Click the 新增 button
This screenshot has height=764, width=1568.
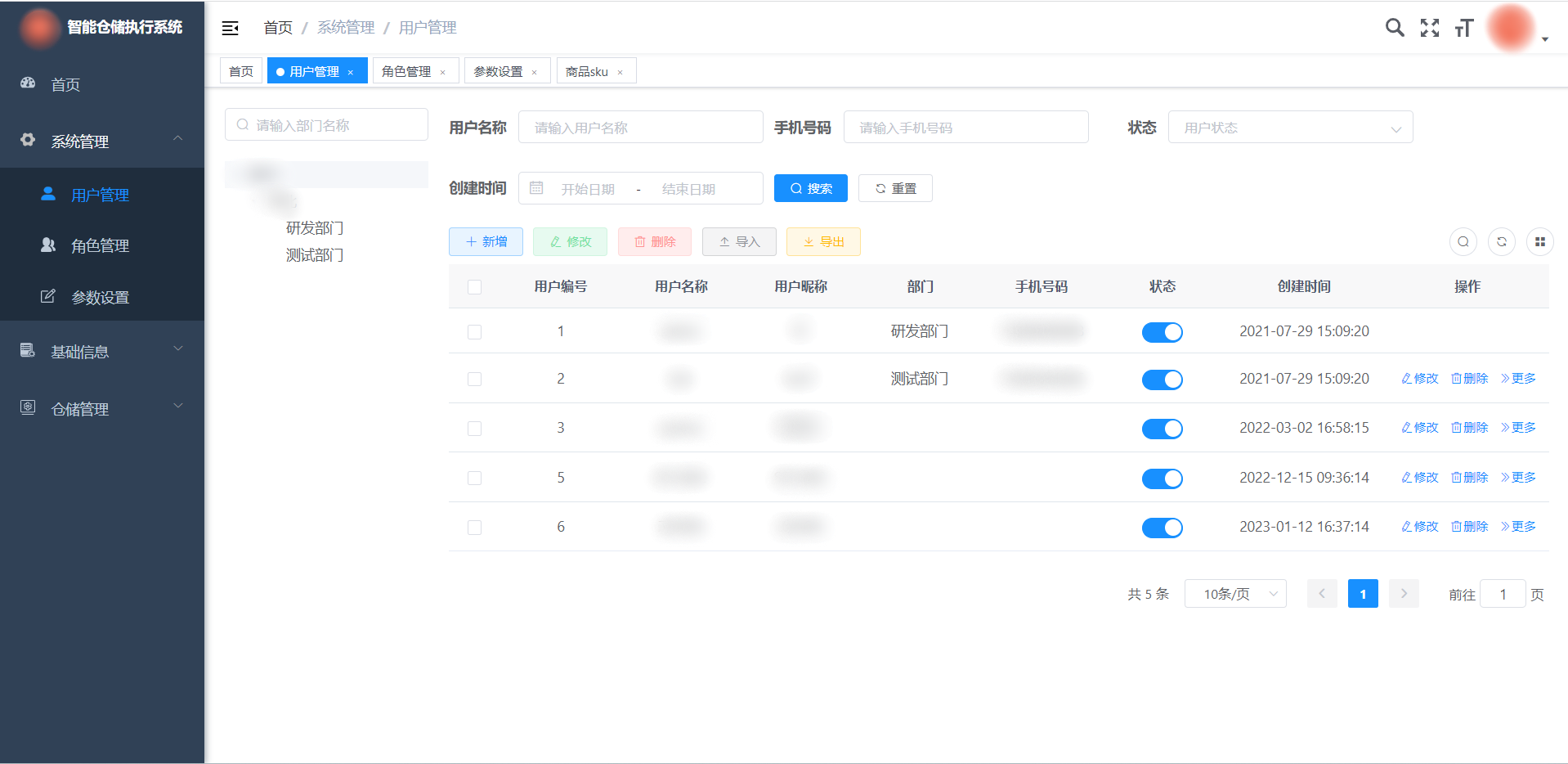tap(486, 241)
